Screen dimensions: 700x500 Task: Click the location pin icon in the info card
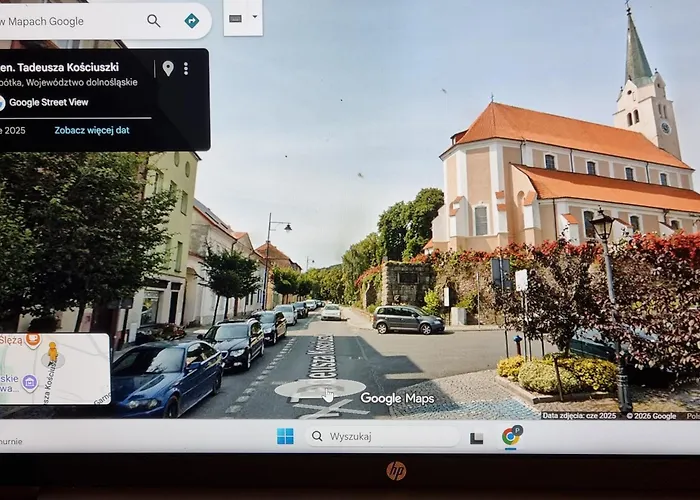click(168, 68)
